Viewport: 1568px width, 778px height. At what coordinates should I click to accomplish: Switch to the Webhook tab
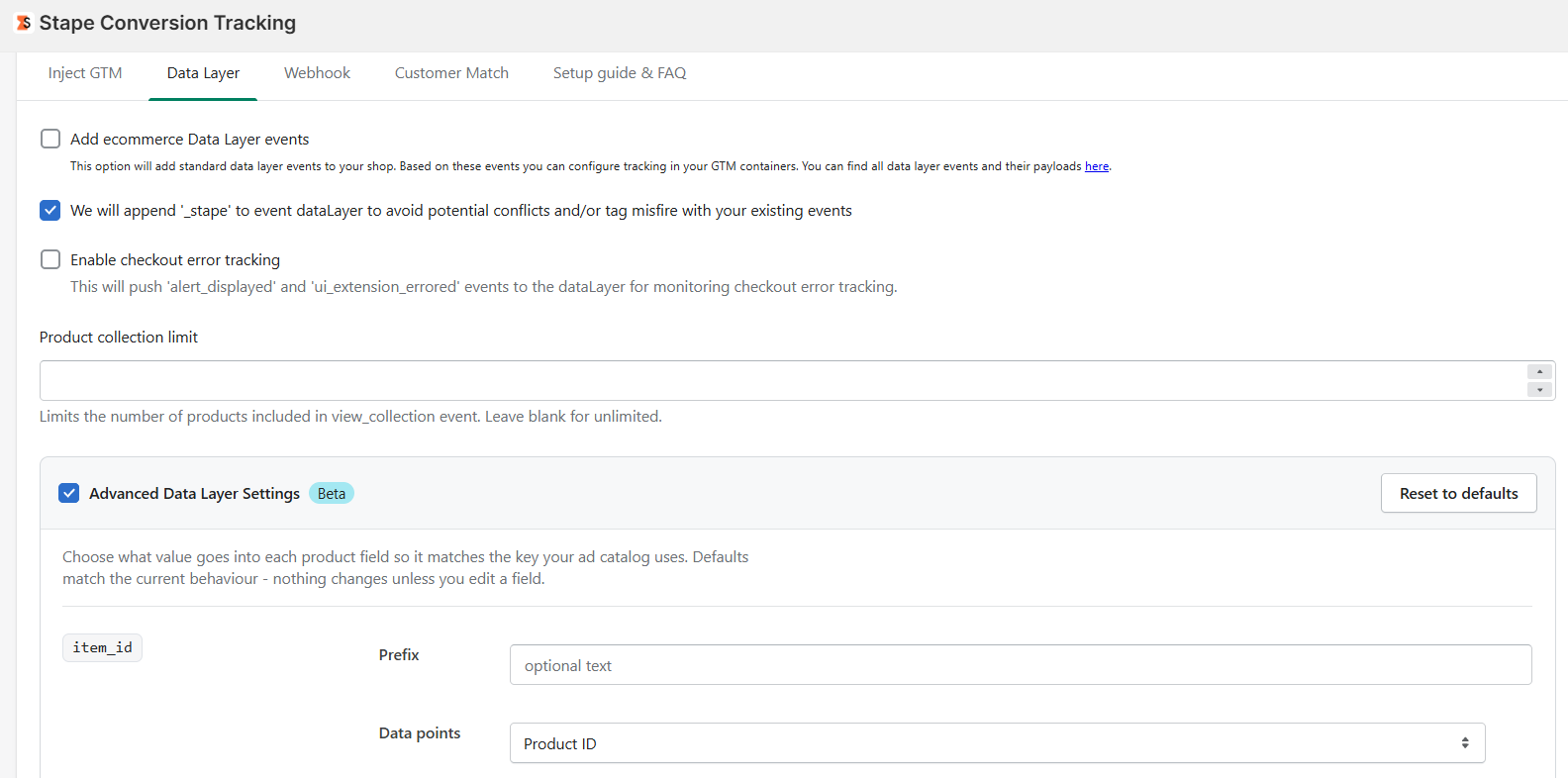(x=317, y=73)
